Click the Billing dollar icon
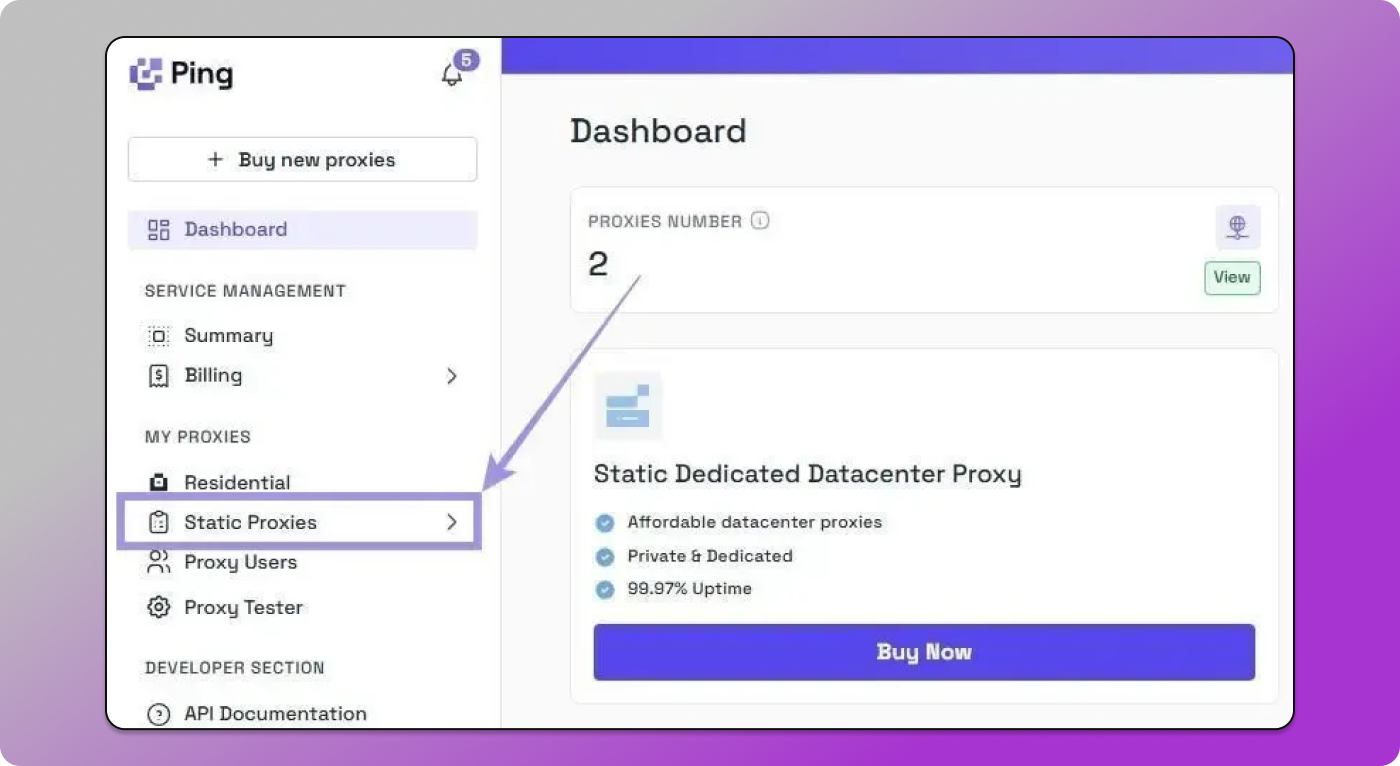This screenshot has width=1400, height=766. pyautogui.click(x=158, y=376)
